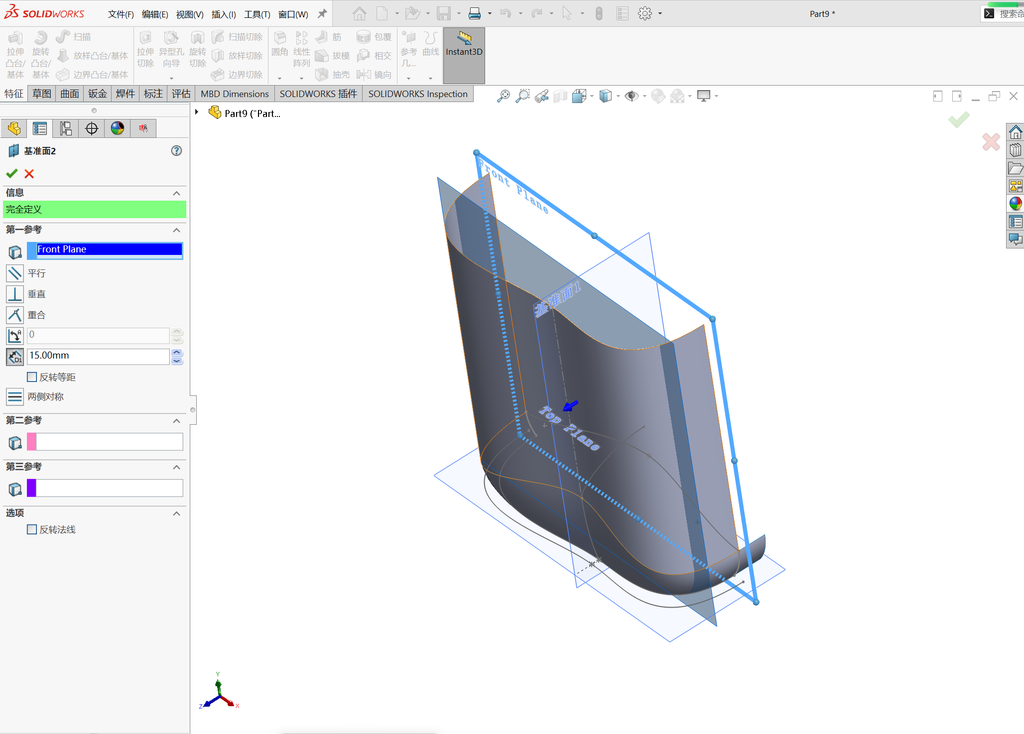
Task: Click the SOLIDWORKS logo
Action: [x=44, y=12]
